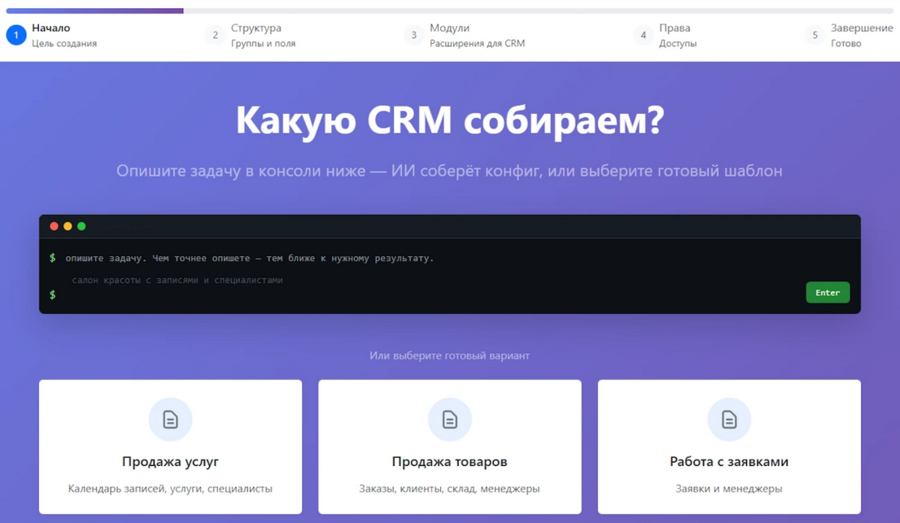Jump to the Завершение step label
Viewport: 900px width, 523px height.
pyautogui.click(x=861, y=28)
